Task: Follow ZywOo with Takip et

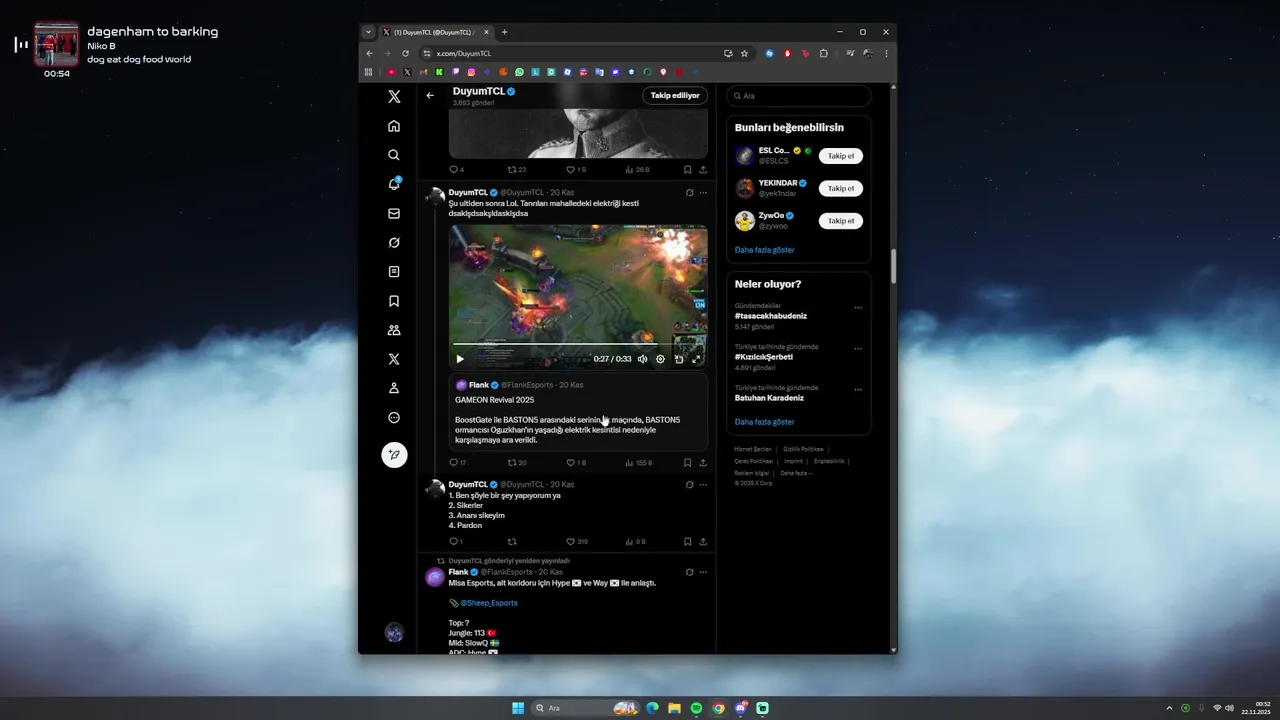Action: [x=841, y=221]
